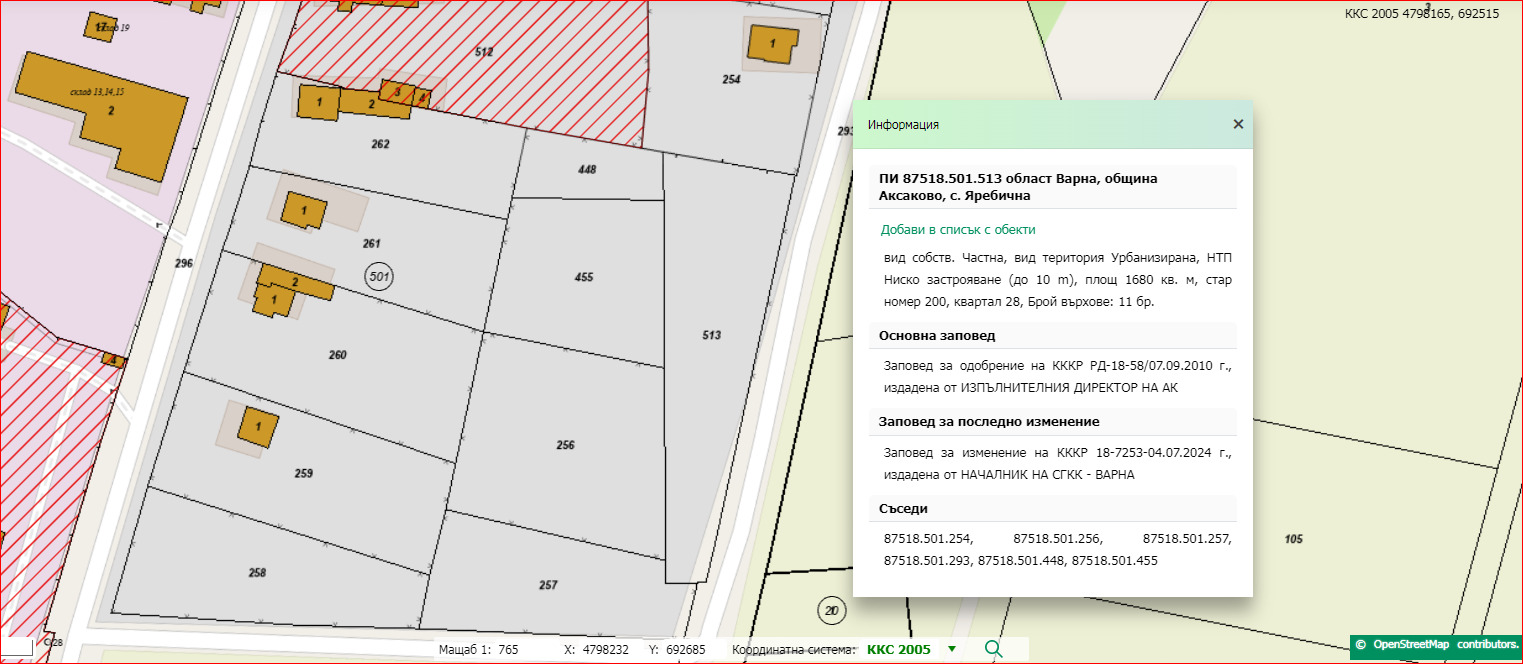Select neighbor parcel 87518.501.257 in popup

pos(1187,539)
